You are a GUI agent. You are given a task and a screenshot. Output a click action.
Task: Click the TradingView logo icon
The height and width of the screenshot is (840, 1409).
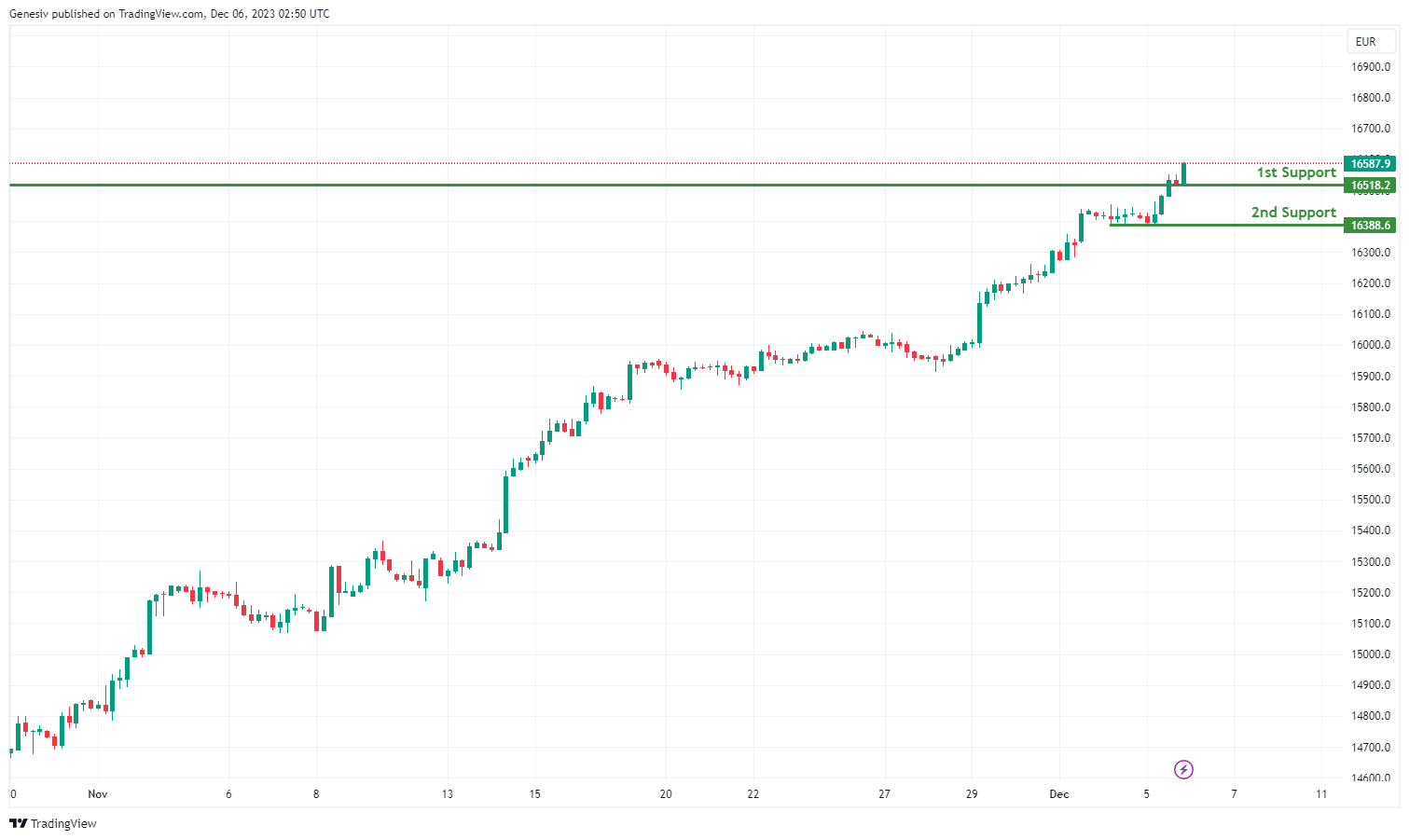[18, 823]
